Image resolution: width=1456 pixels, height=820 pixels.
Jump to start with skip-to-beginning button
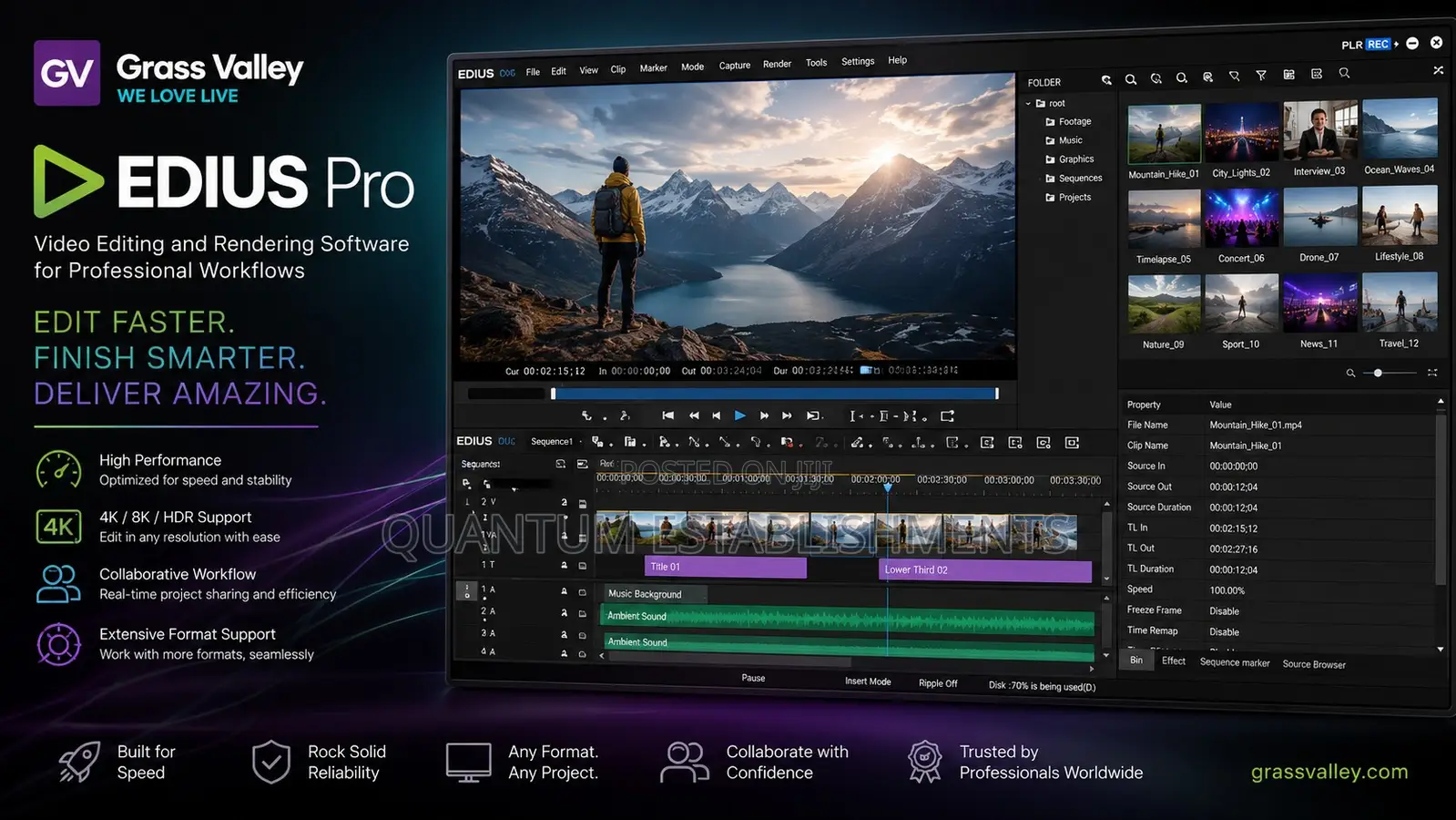(x=667, y=415)
